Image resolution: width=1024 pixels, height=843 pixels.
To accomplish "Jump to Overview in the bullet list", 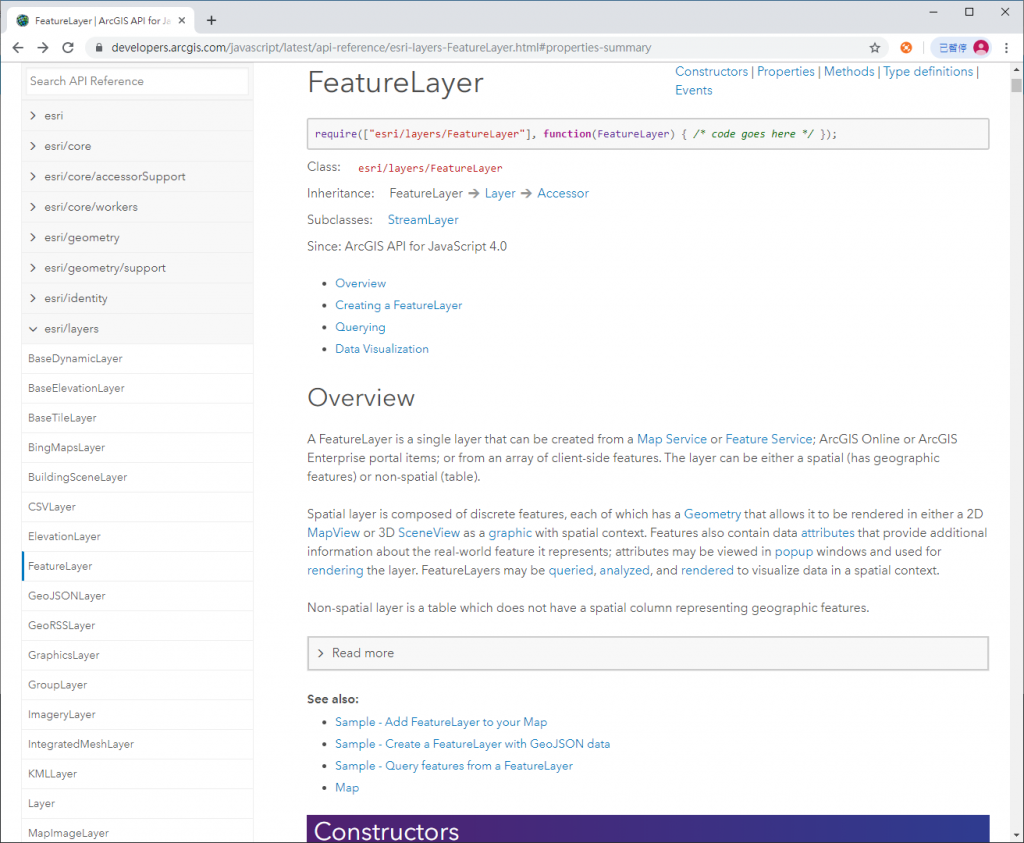I will tap(360, 283).
